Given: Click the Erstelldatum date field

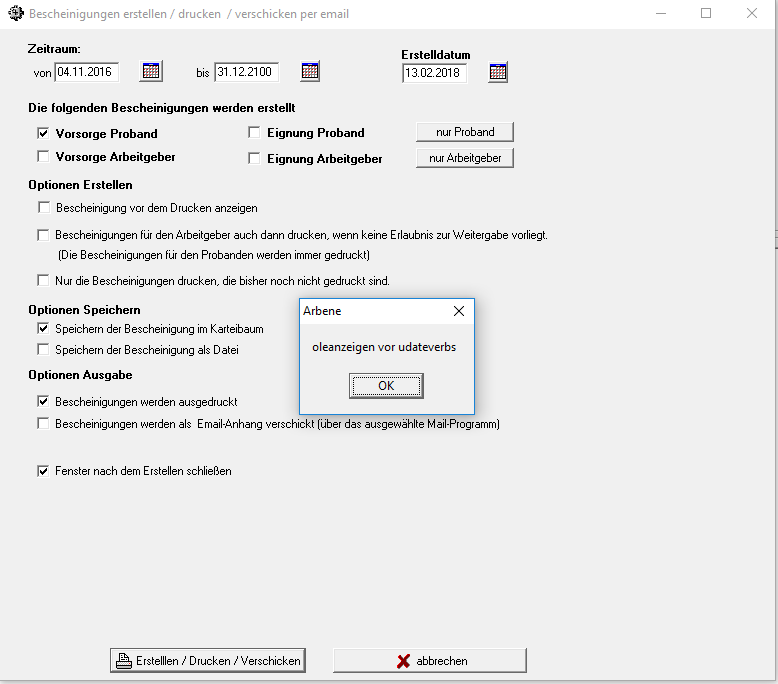Looking at the screenshot, I should 434,73.
